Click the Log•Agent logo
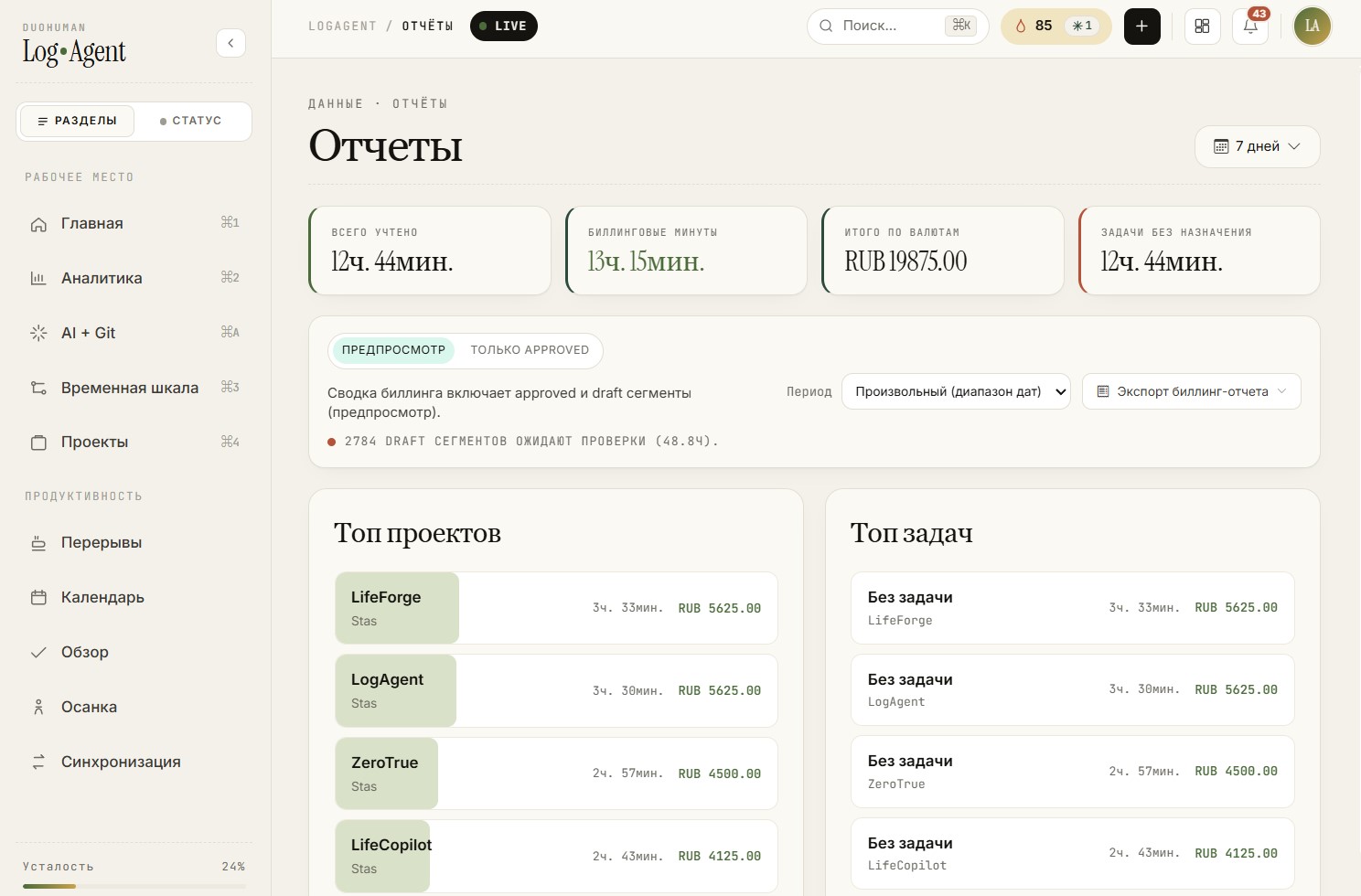 74,52
